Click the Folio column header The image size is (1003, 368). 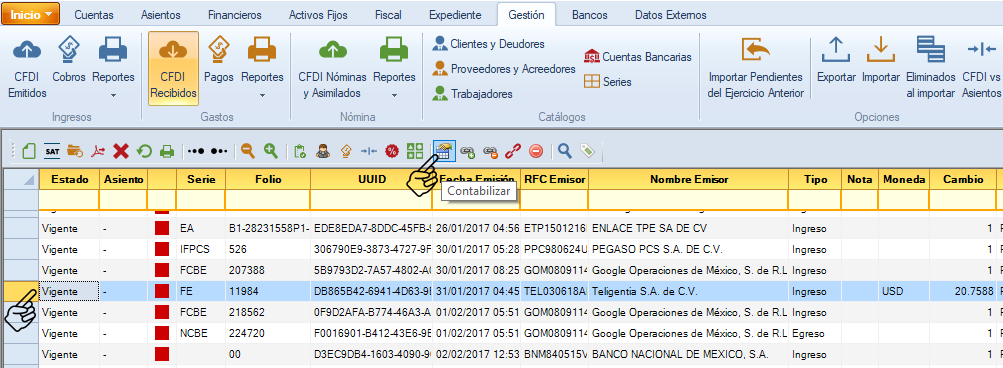point(268,179)
